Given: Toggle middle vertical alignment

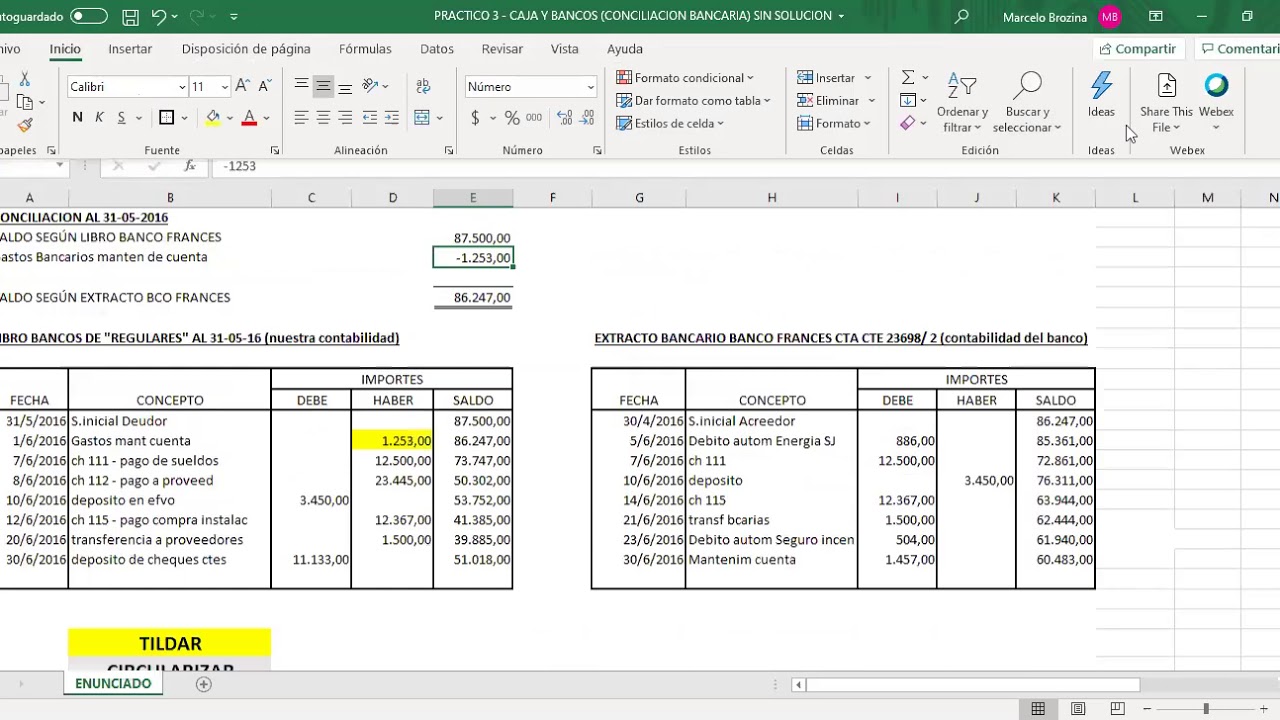Looking at the screenshot, I should 323,86.
